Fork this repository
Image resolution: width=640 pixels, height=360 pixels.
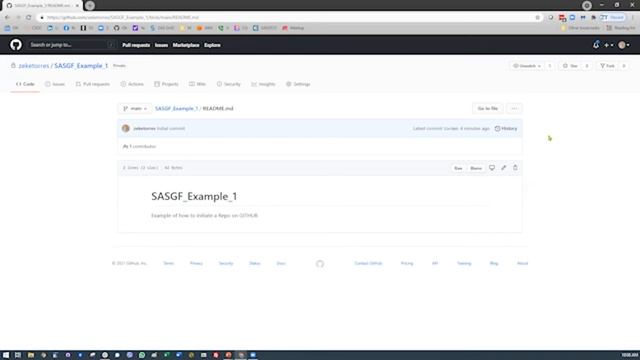[x=607, y=66]
